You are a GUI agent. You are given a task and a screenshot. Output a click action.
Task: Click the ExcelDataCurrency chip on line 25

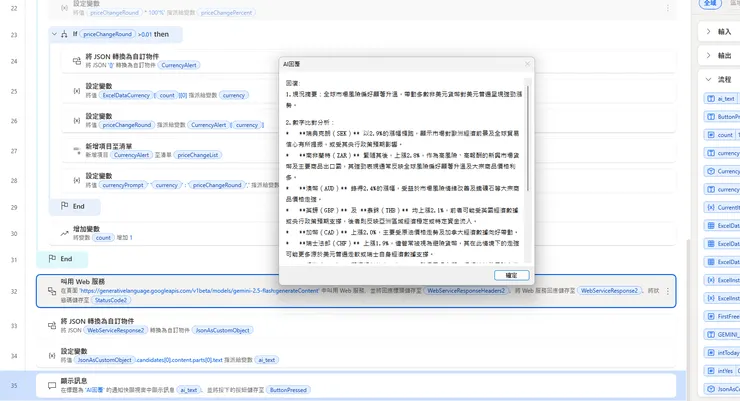click(126, 95)
